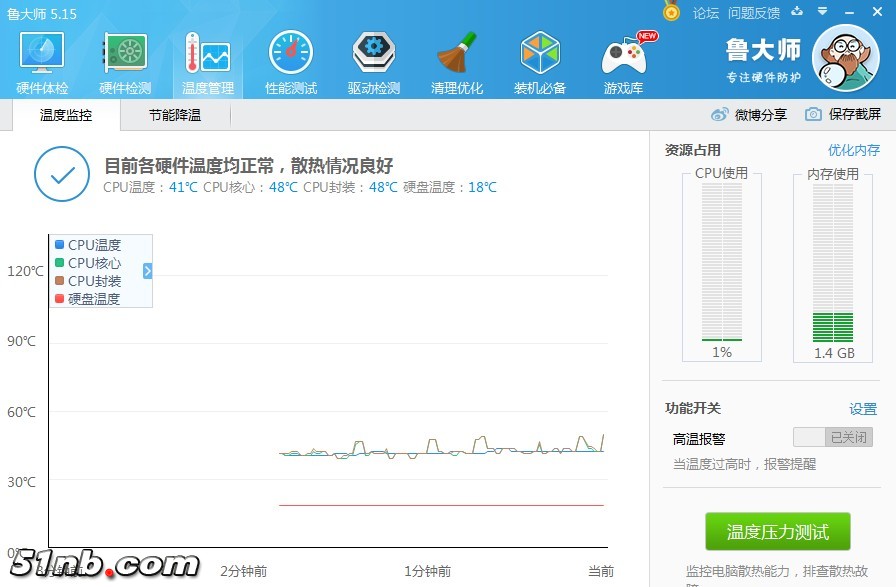Screen dimensions: 896x587
Task: Open the title bar dropdown menu arrow
Action: pos(822,12)
